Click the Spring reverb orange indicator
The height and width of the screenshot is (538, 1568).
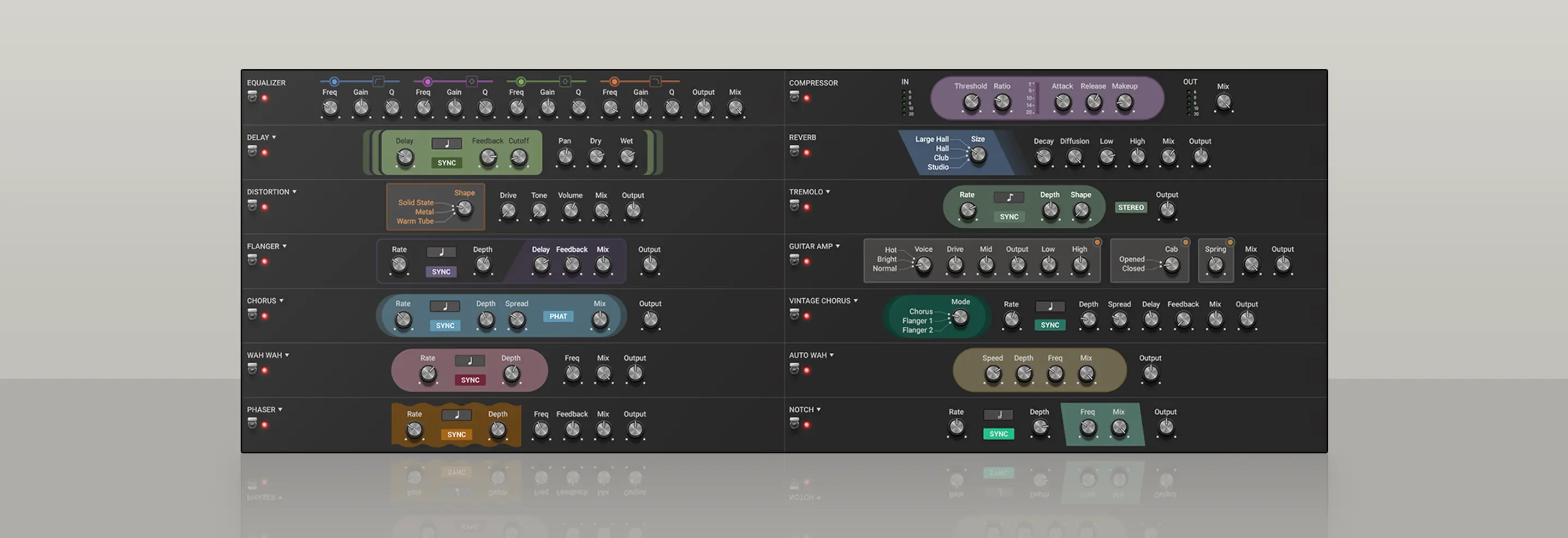click(x=1230, y=243)
